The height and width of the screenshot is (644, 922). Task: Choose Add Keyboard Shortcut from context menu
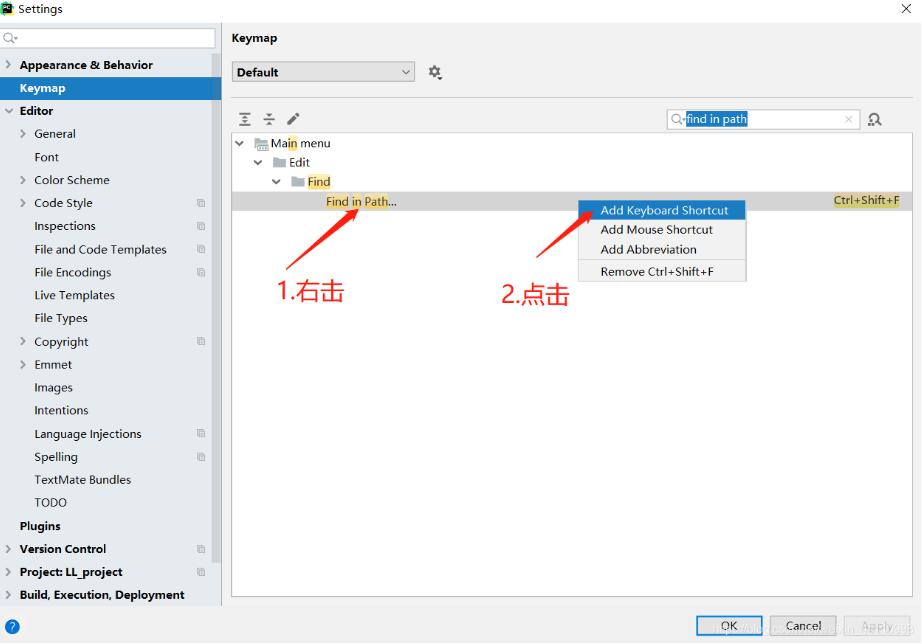click(662, 211)
